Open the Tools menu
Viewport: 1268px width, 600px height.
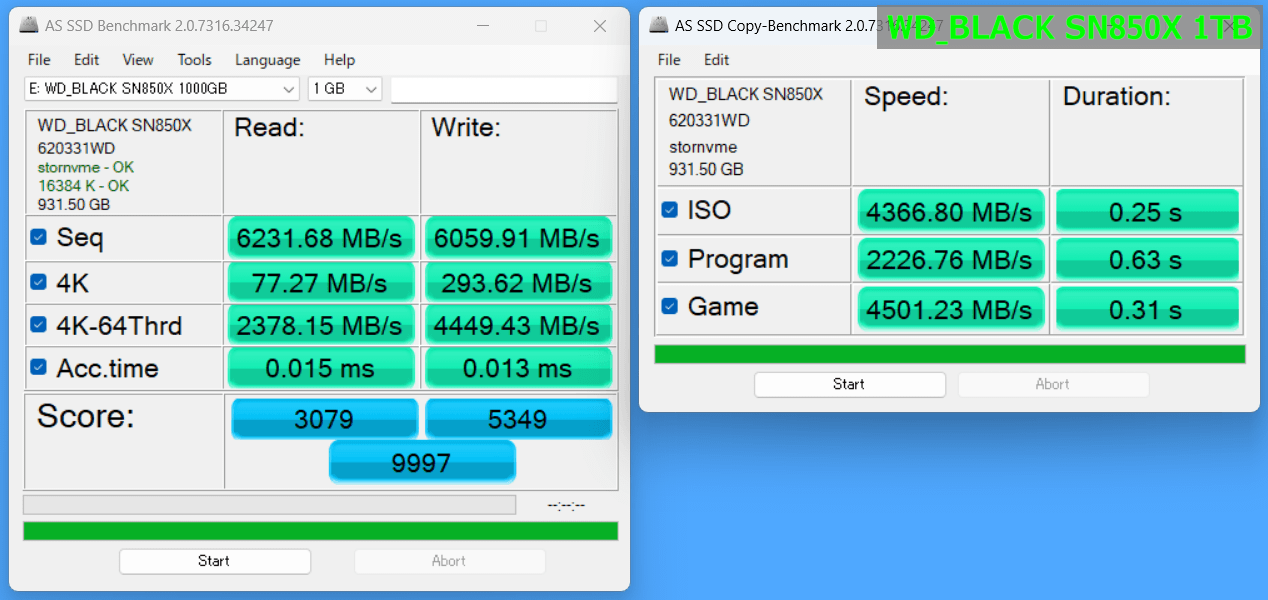(x=195, y=60)
